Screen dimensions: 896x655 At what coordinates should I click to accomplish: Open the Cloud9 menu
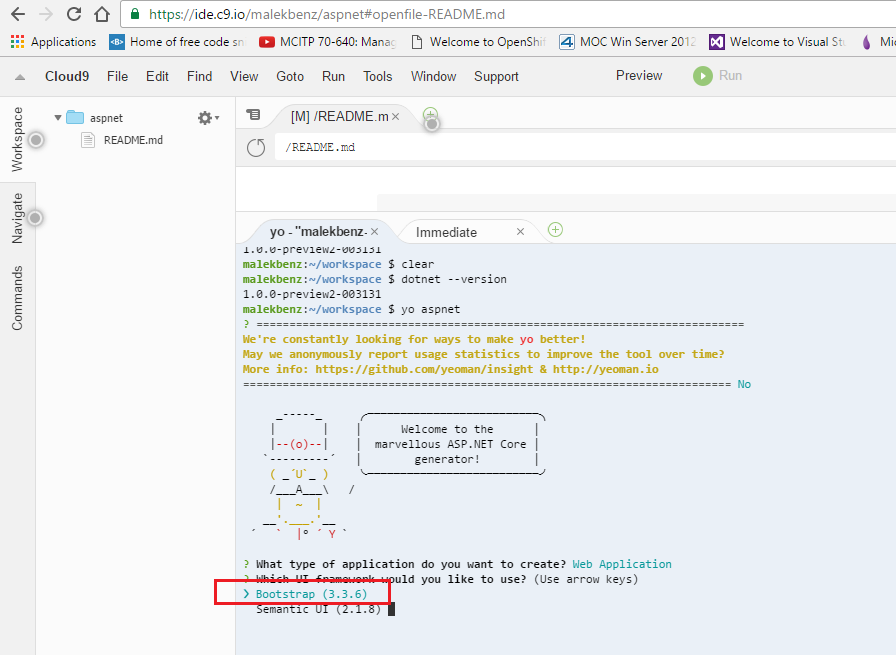67,77
